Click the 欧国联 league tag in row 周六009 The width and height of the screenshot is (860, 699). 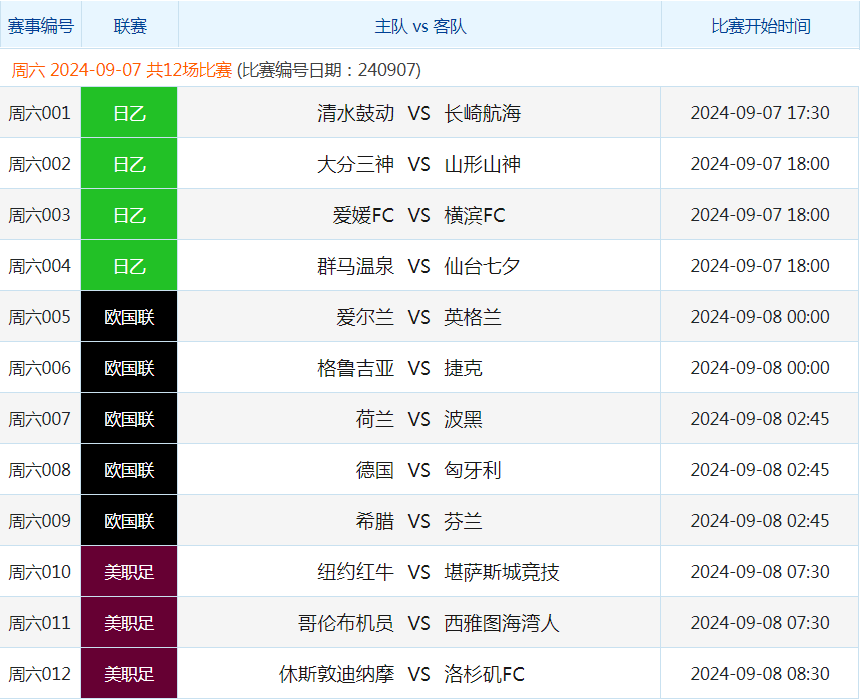tap(129, 521)
